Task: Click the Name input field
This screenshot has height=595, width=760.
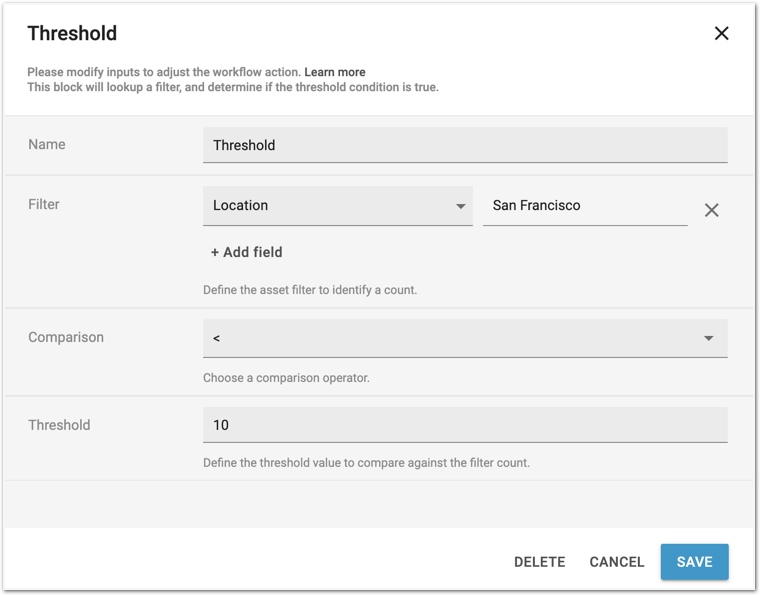Action: coord(464,145)
